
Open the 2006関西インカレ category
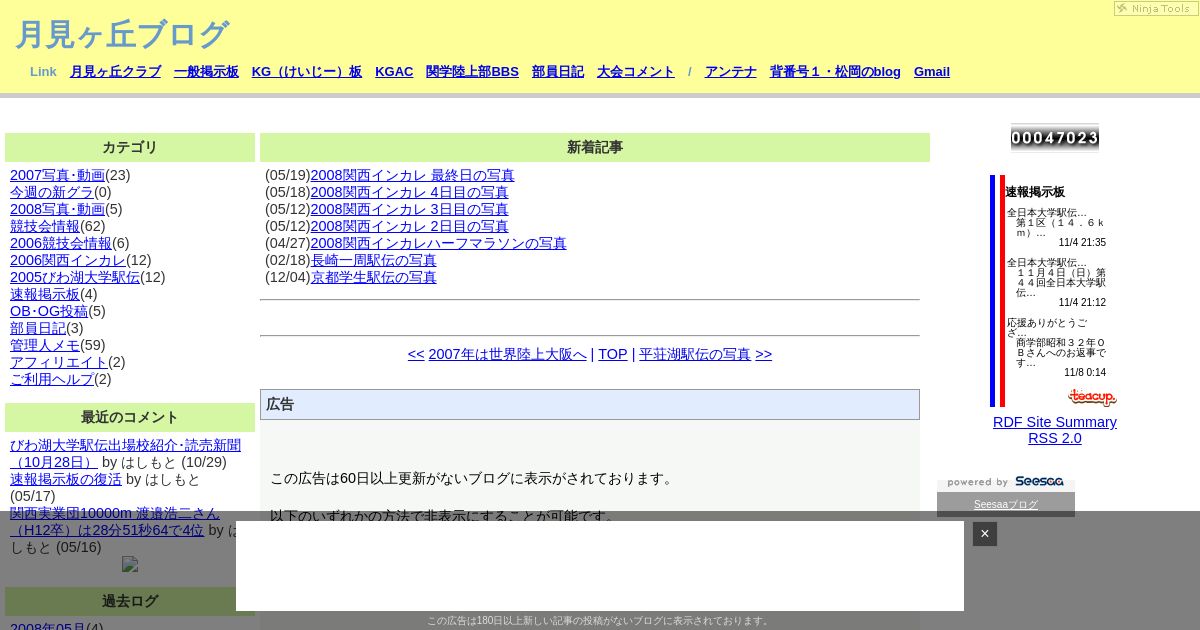pos(68,260)
